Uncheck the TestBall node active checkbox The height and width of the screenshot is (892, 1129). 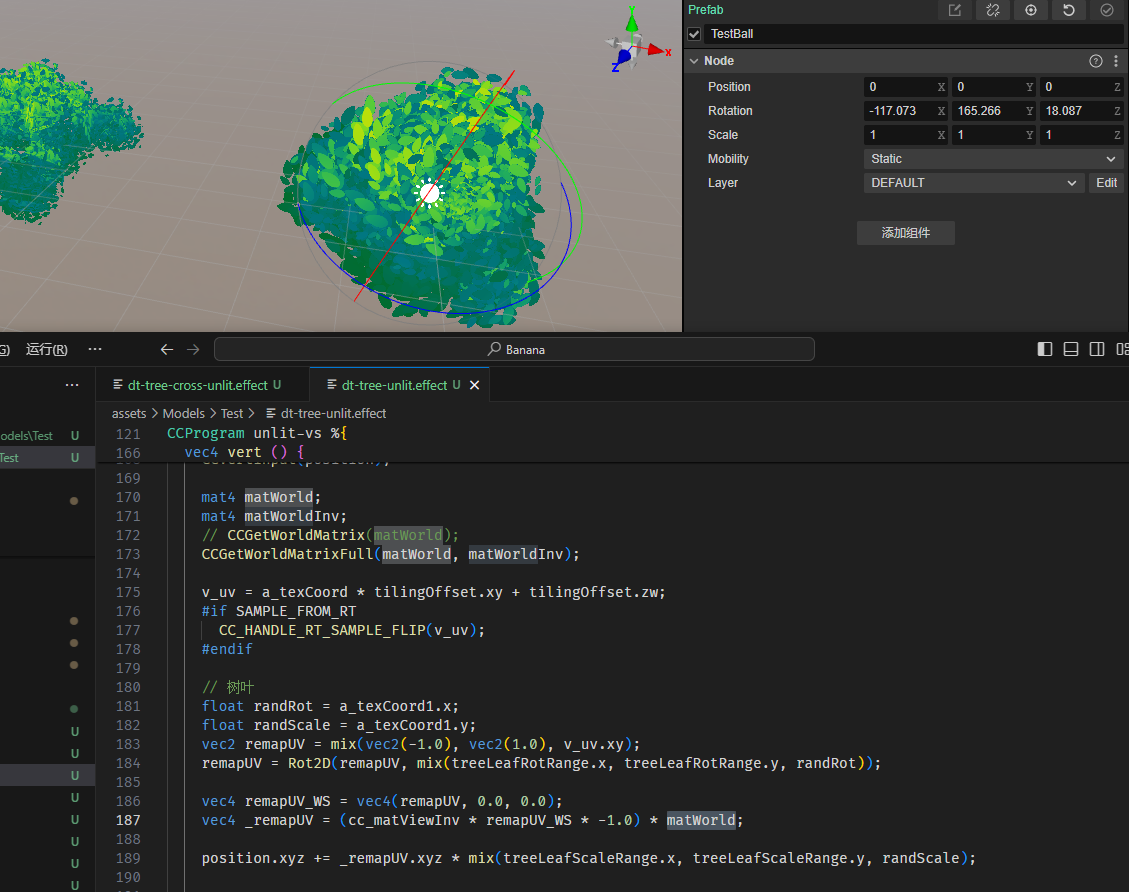(x=694, y=34)
